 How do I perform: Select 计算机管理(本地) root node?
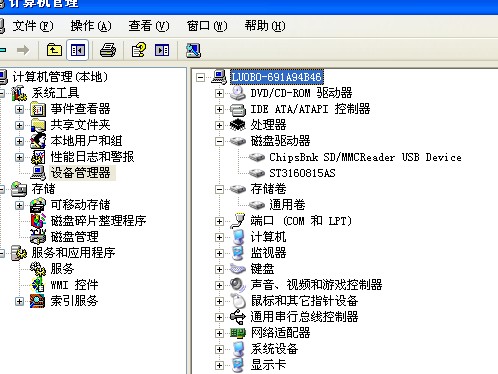tap(60, 77)
